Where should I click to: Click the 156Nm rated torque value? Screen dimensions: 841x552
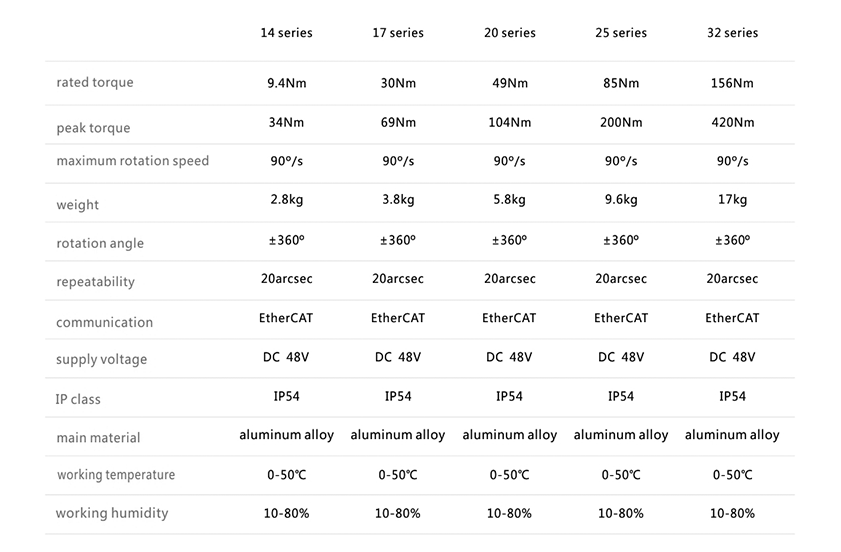(732, 83)
